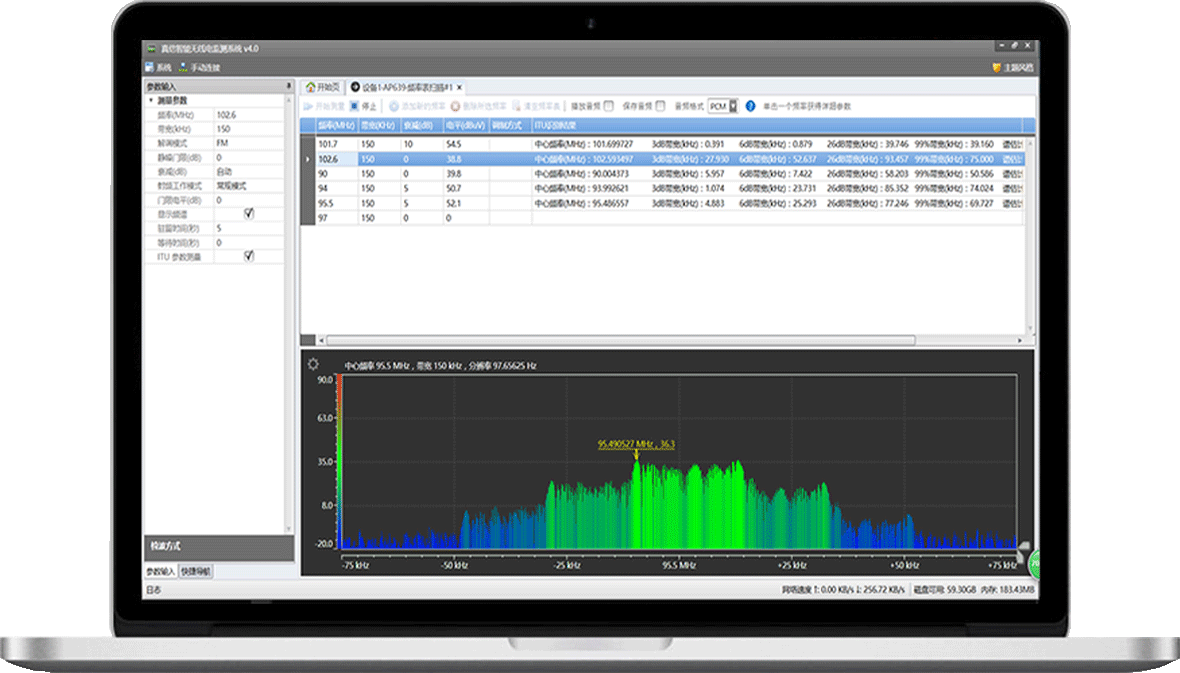The height and width of the screenshot is (673, 1180).
Task: Click the clear frequency table icon
Action: coord(516,106)
